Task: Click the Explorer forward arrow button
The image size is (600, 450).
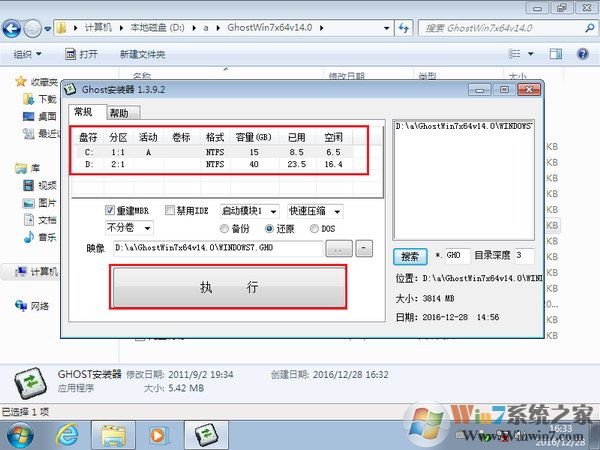Action: pyautogui.click(x=33, y=28)
